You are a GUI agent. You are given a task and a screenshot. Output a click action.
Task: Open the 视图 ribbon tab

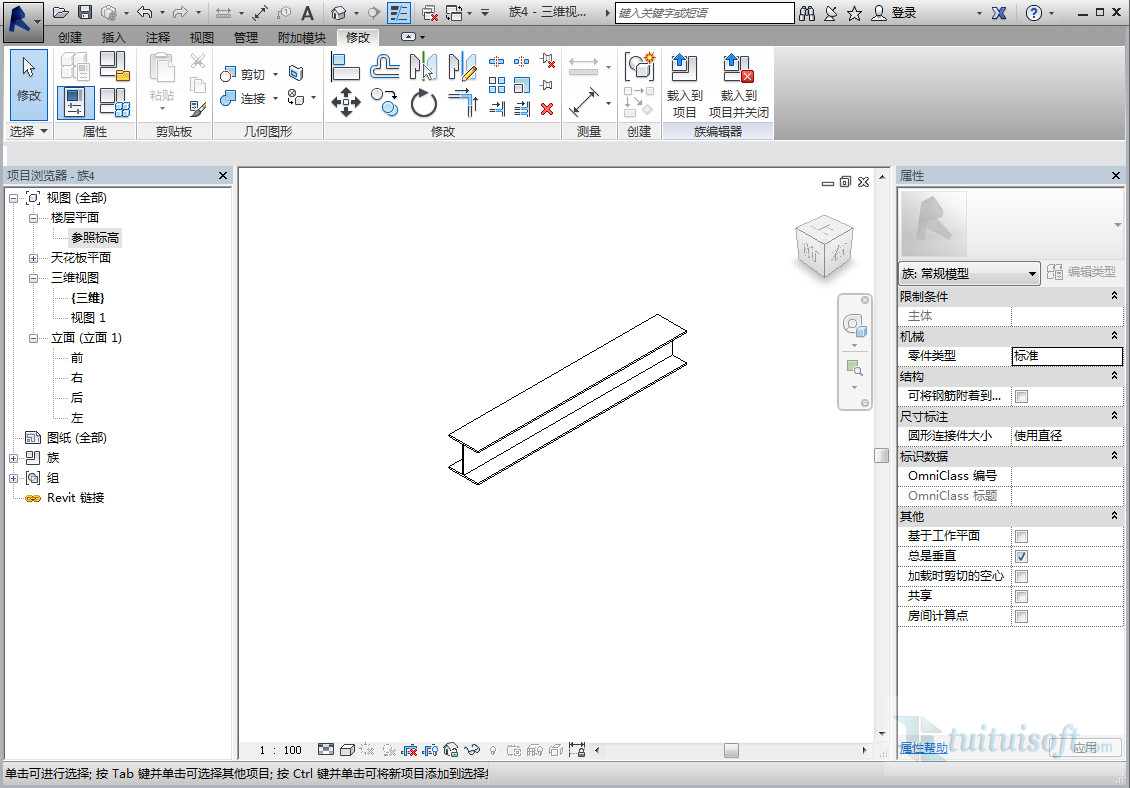[x=202, y=37]
